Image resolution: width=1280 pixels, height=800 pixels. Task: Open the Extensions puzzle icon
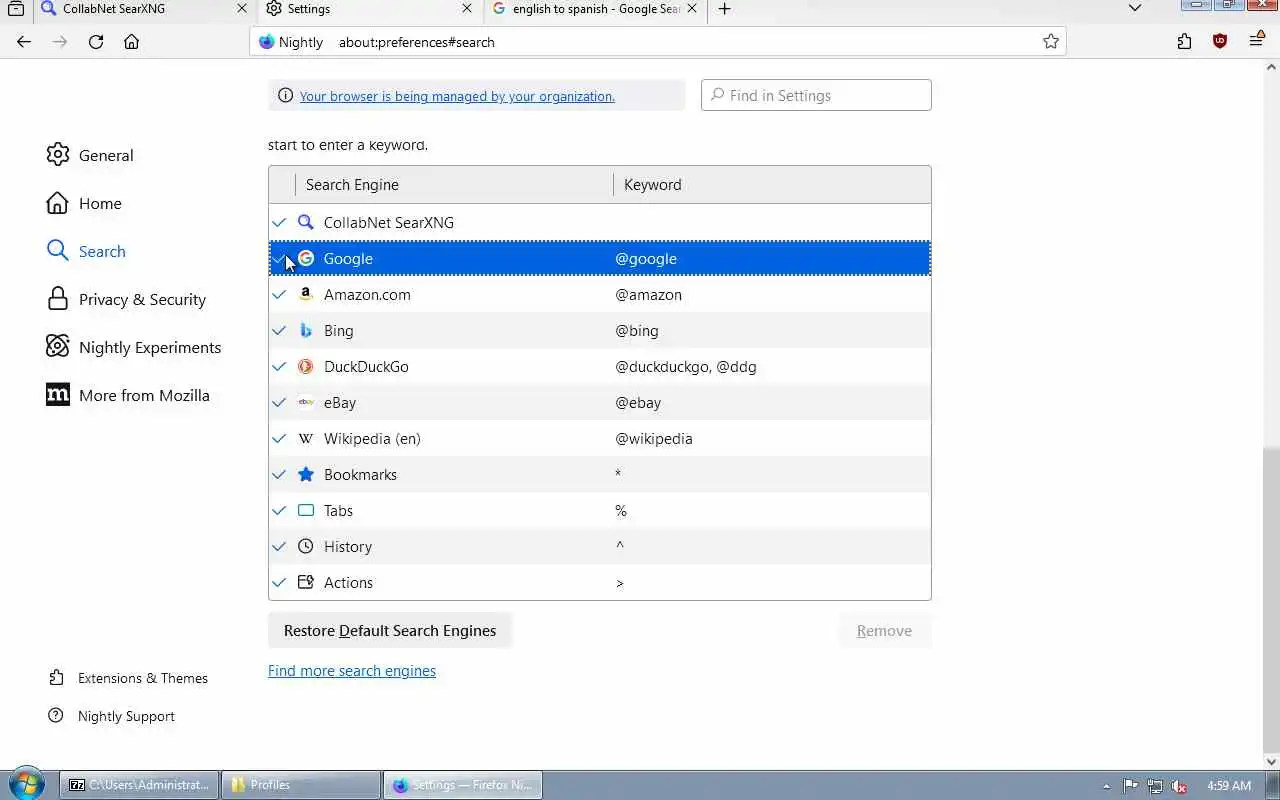point(1185,42)
